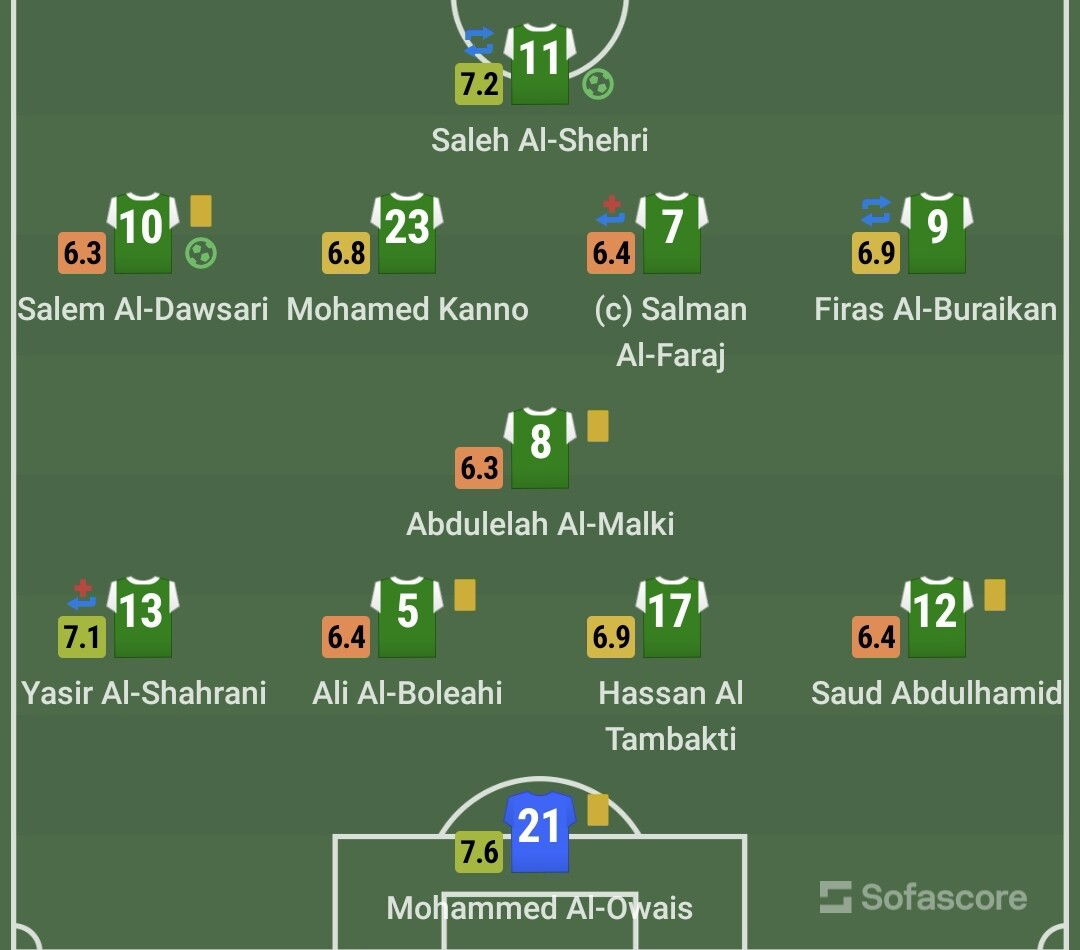Open the 7.1 rating badge of Al-Shahrani

(x=82, y=637)
